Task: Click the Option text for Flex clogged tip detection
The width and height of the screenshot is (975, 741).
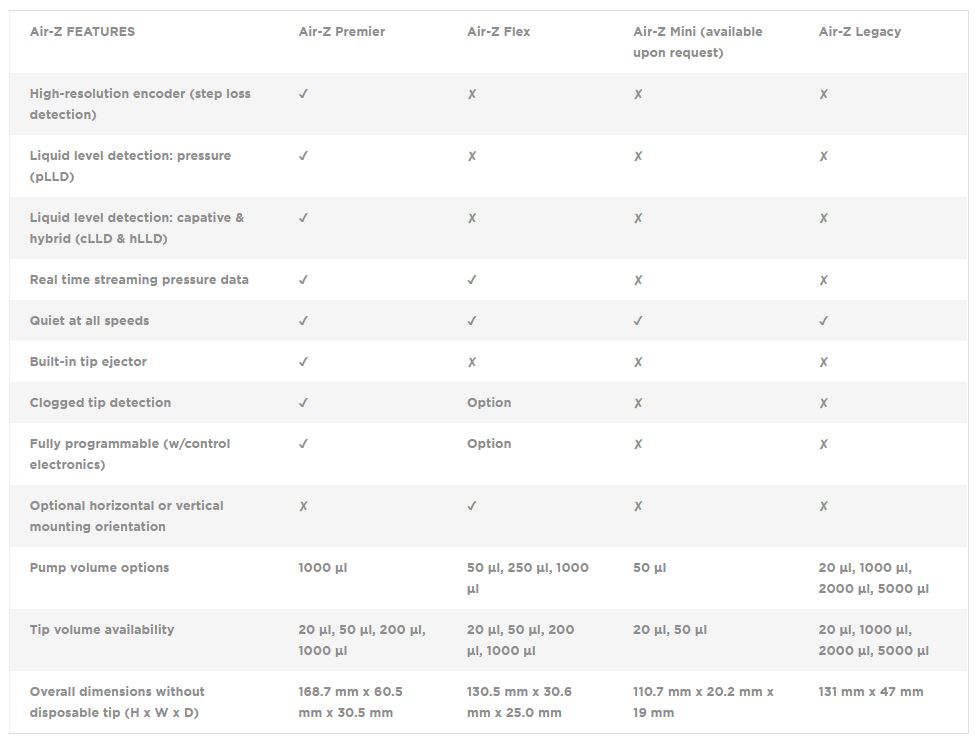Action: (x=489, y=403)
